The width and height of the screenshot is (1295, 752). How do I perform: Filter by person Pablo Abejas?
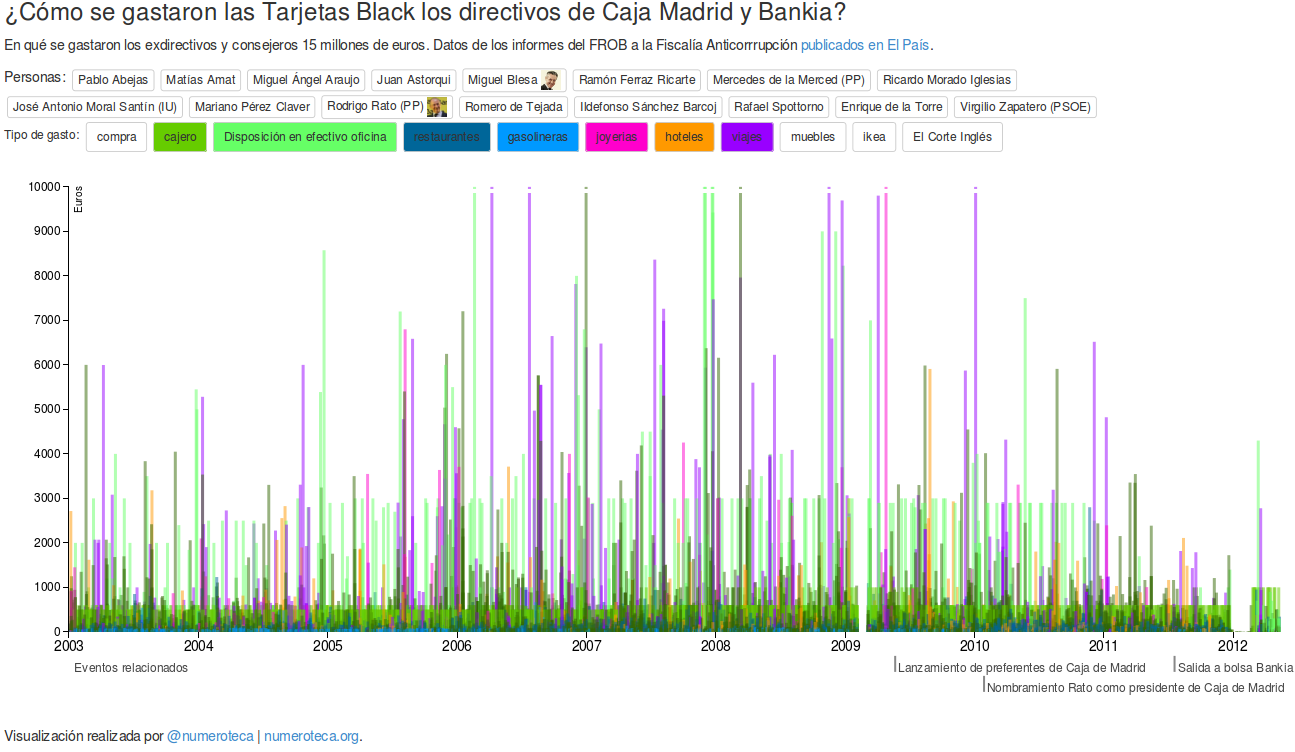(x=113, y=80)
